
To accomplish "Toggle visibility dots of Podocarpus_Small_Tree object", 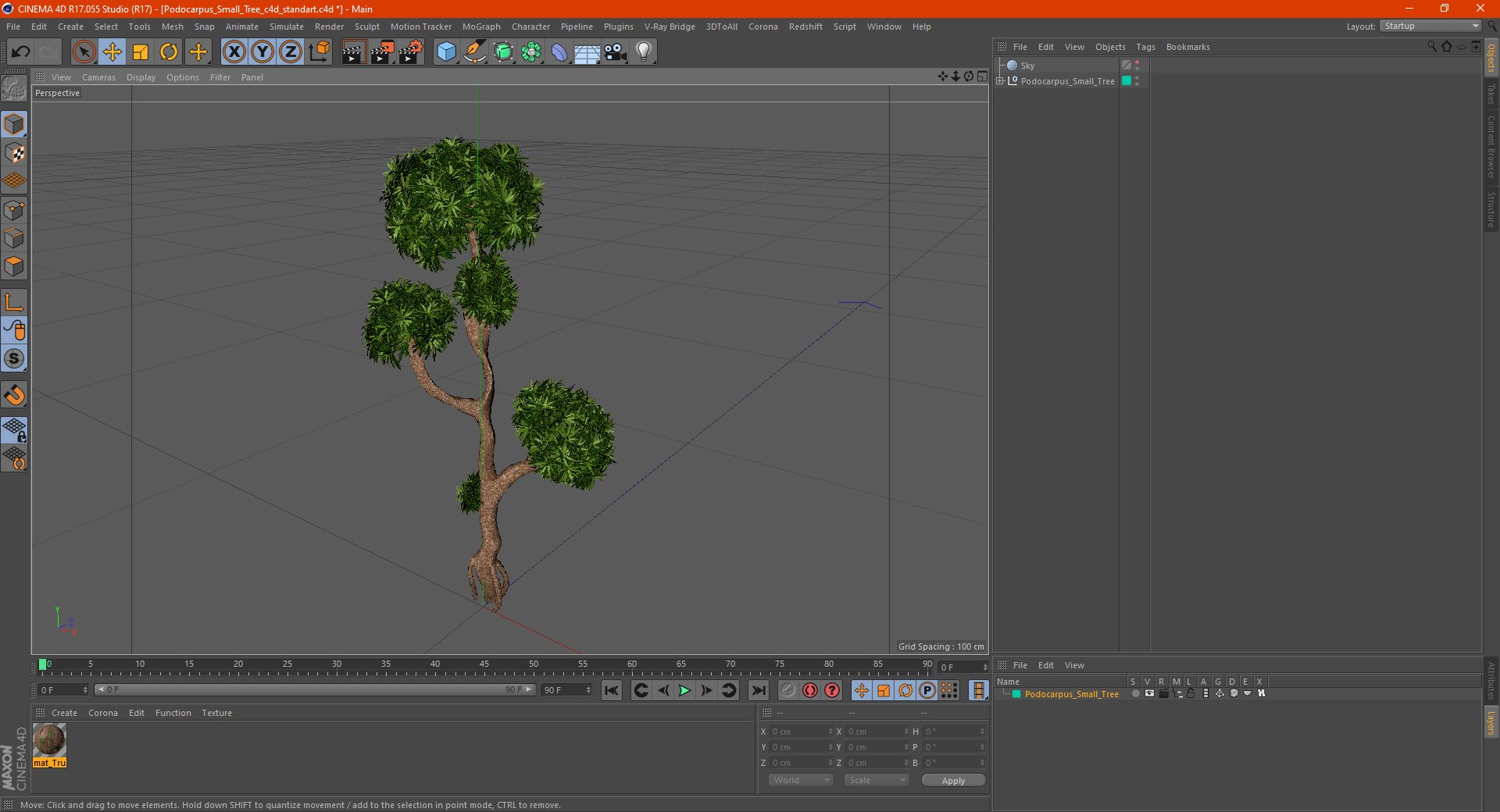I will [x=1137, y=81].
